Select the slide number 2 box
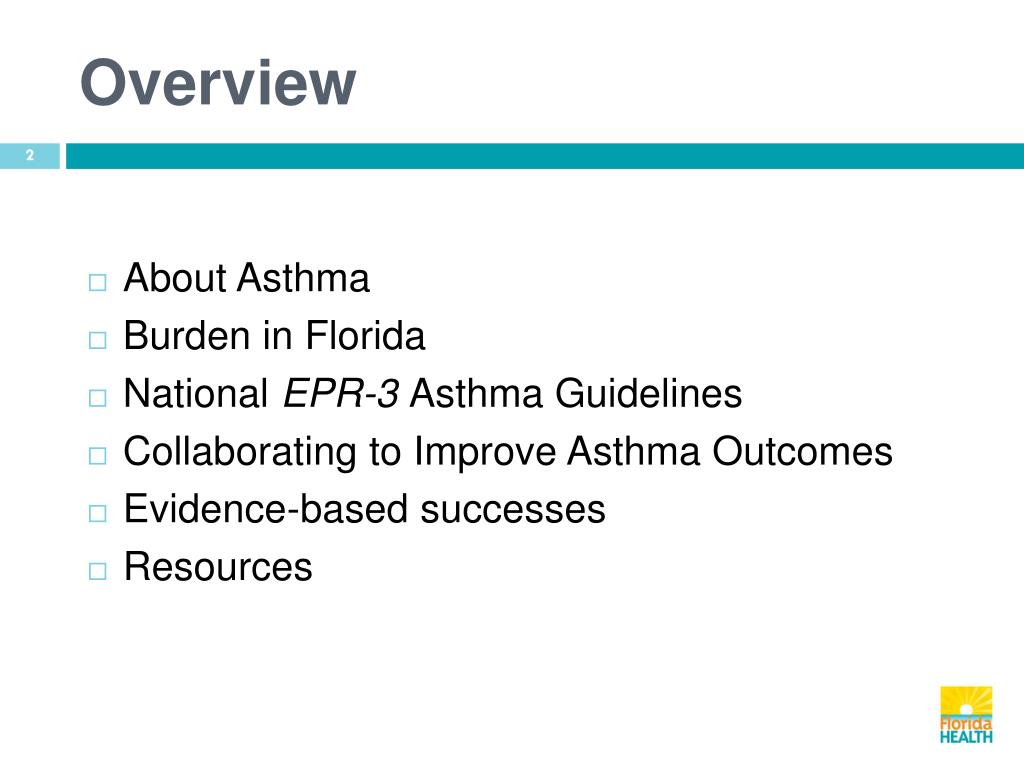The height and width of the screenshot is (768, 1024). point(29,155)
